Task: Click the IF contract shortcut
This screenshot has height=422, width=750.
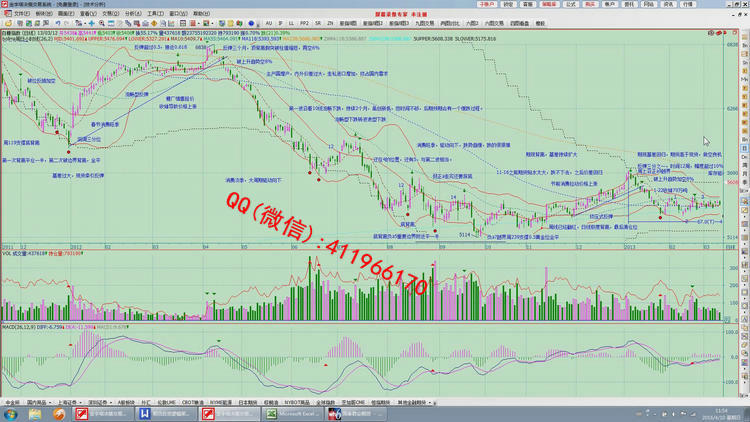Action: coord(281,23)
